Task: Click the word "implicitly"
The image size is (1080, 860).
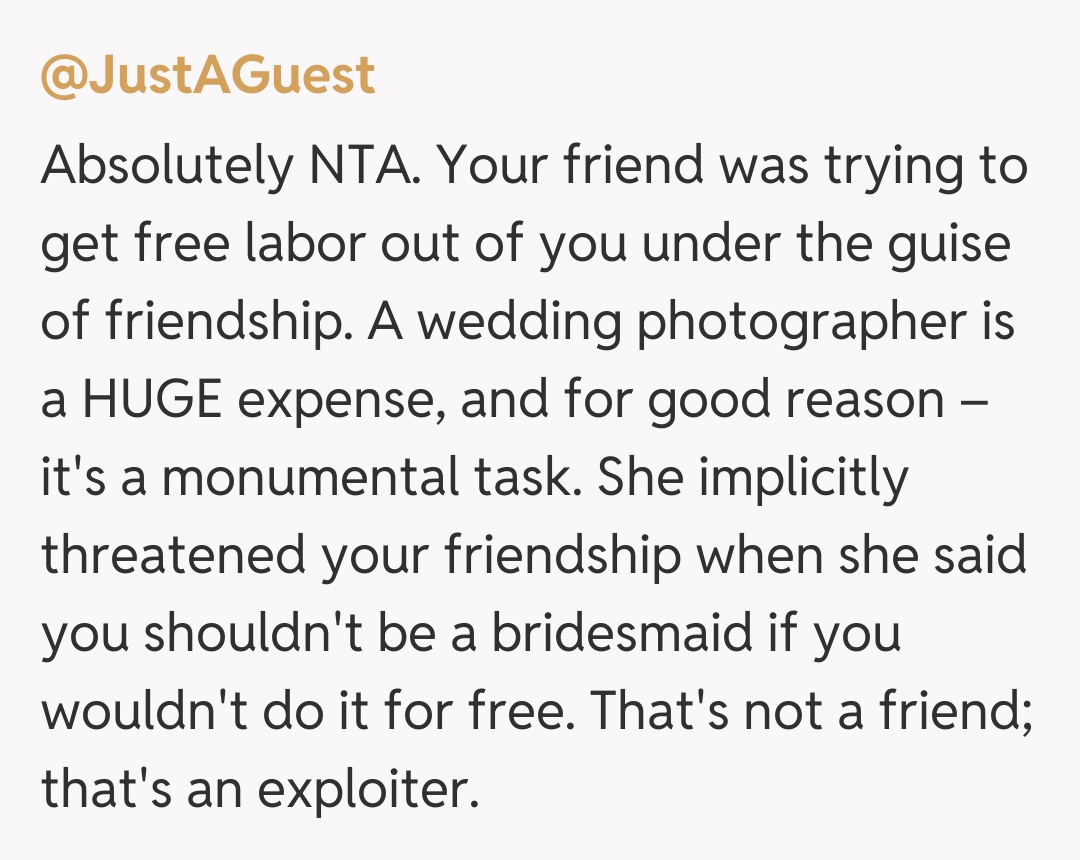Action: pos(804,480)
